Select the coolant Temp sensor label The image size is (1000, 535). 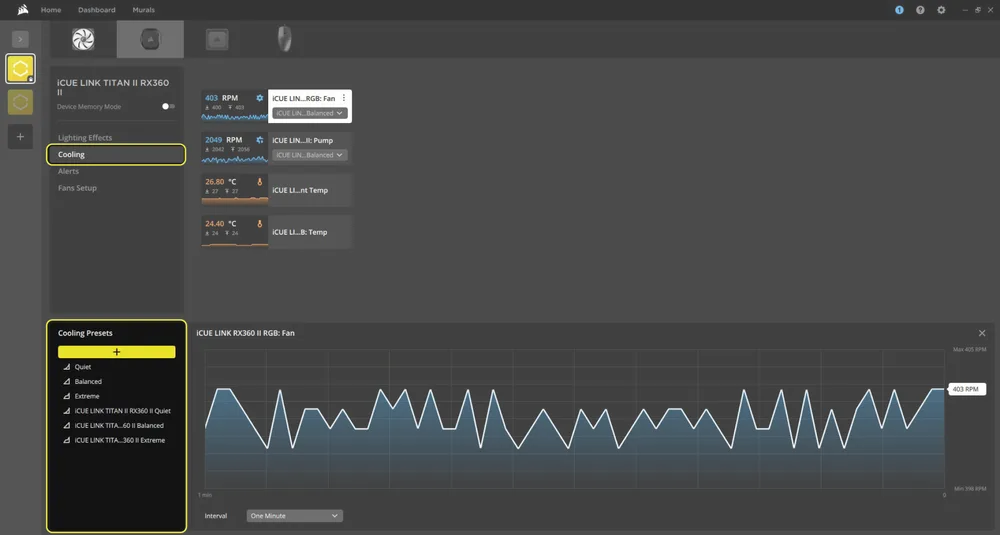click(x=300, y=190)
